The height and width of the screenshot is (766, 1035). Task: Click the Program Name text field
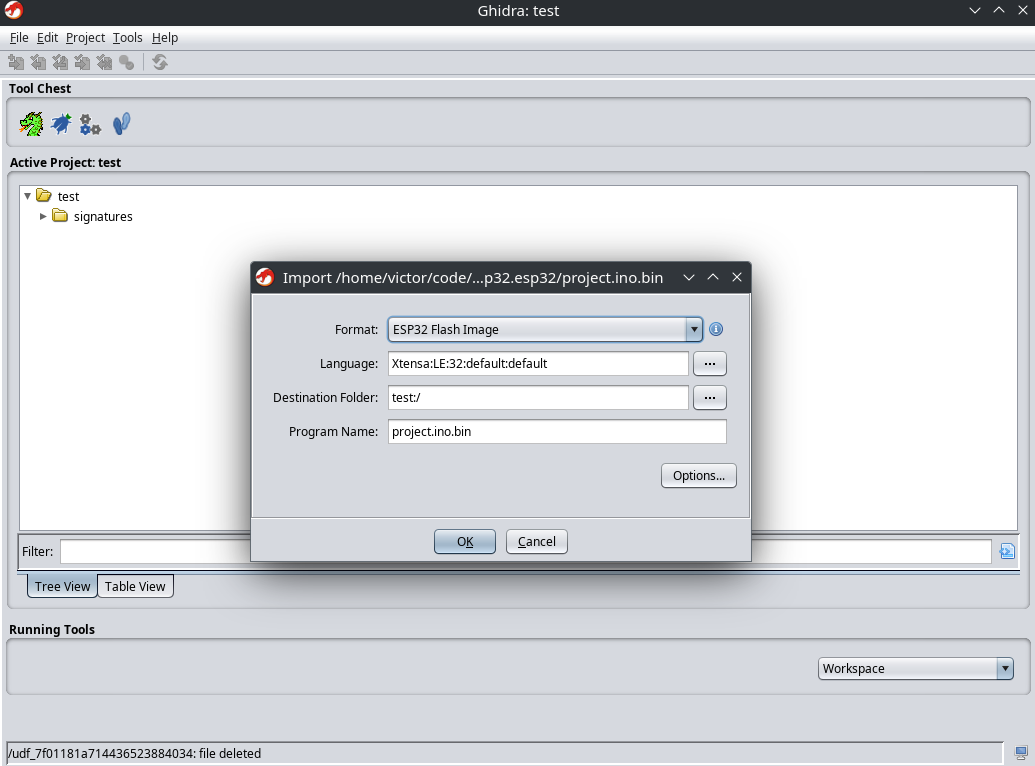pyautogui.click(x=556, y=432)
